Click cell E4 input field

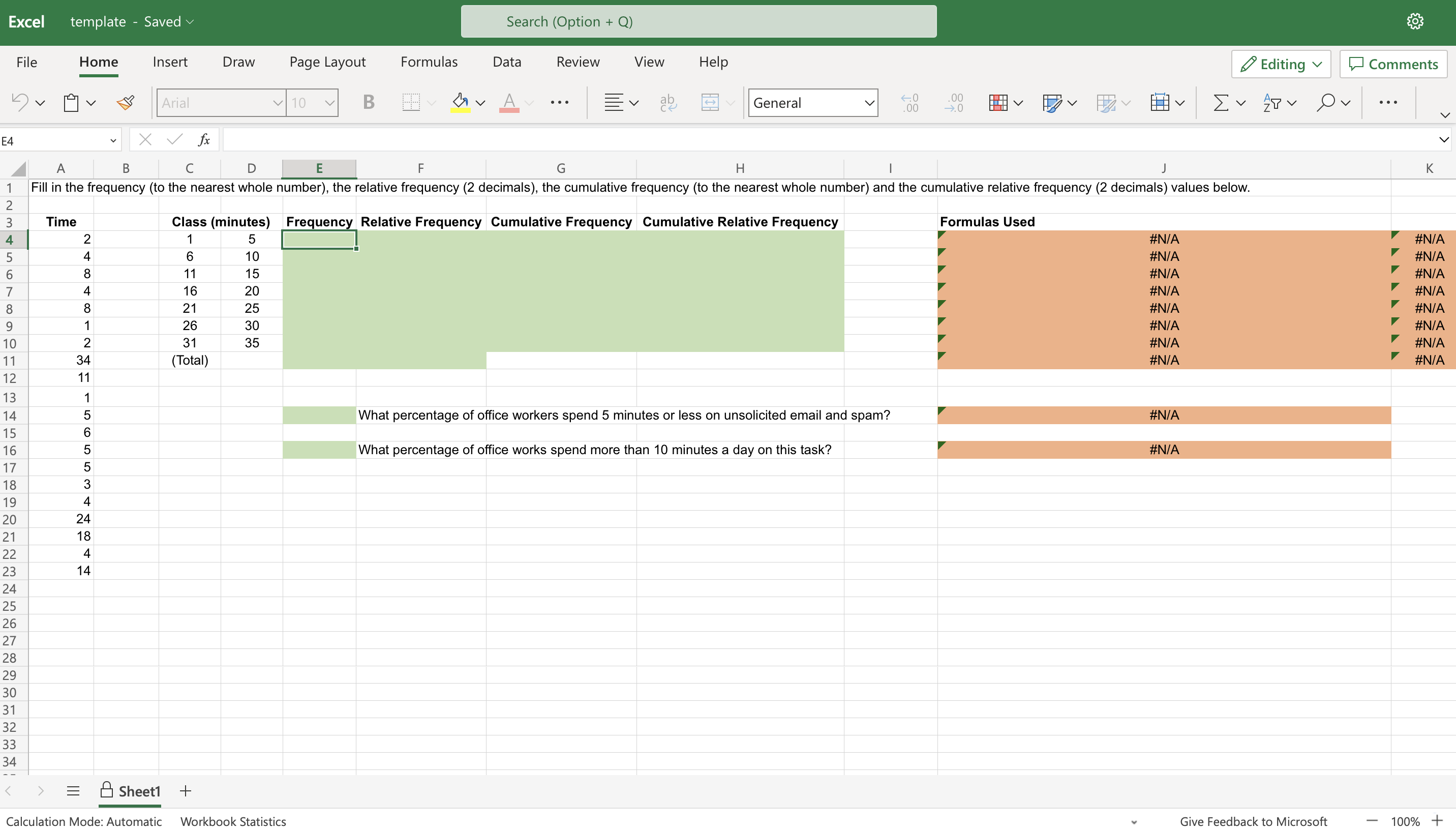click(318, 238)
